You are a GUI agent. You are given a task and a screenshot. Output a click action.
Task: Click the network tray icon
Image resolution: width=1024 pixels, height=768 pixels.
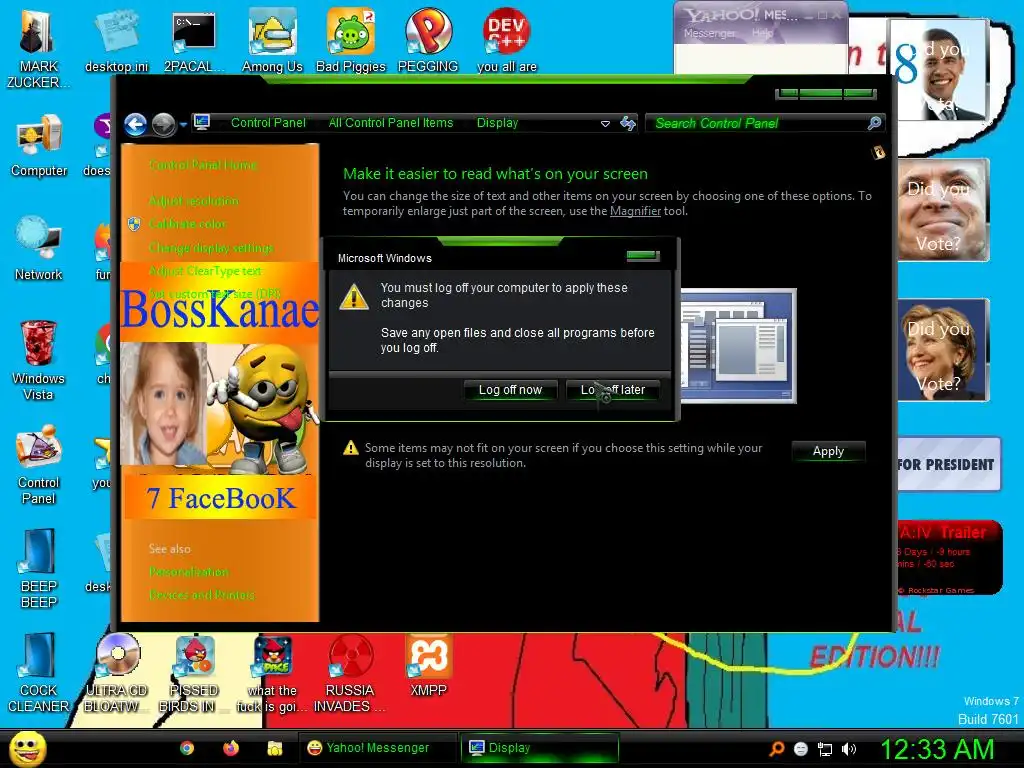pyautogui.click(x=825, y=749)
